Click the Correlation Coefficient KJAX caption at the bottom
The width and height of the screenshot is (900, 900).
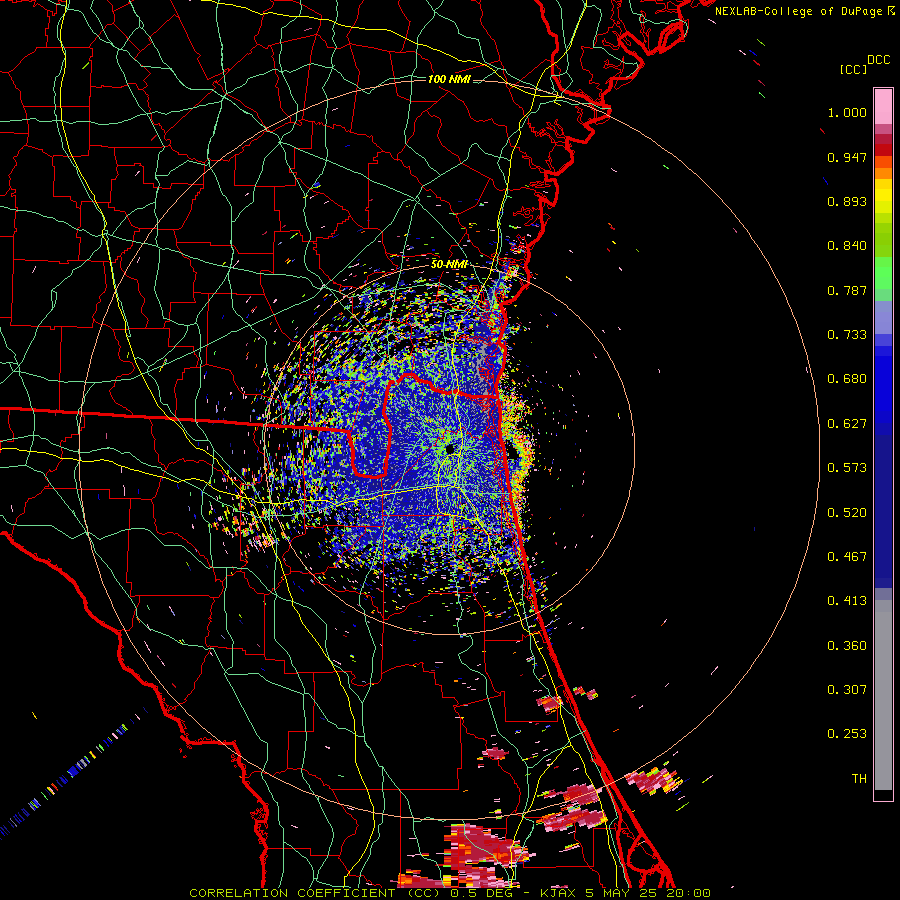click(x=450, y=893)
